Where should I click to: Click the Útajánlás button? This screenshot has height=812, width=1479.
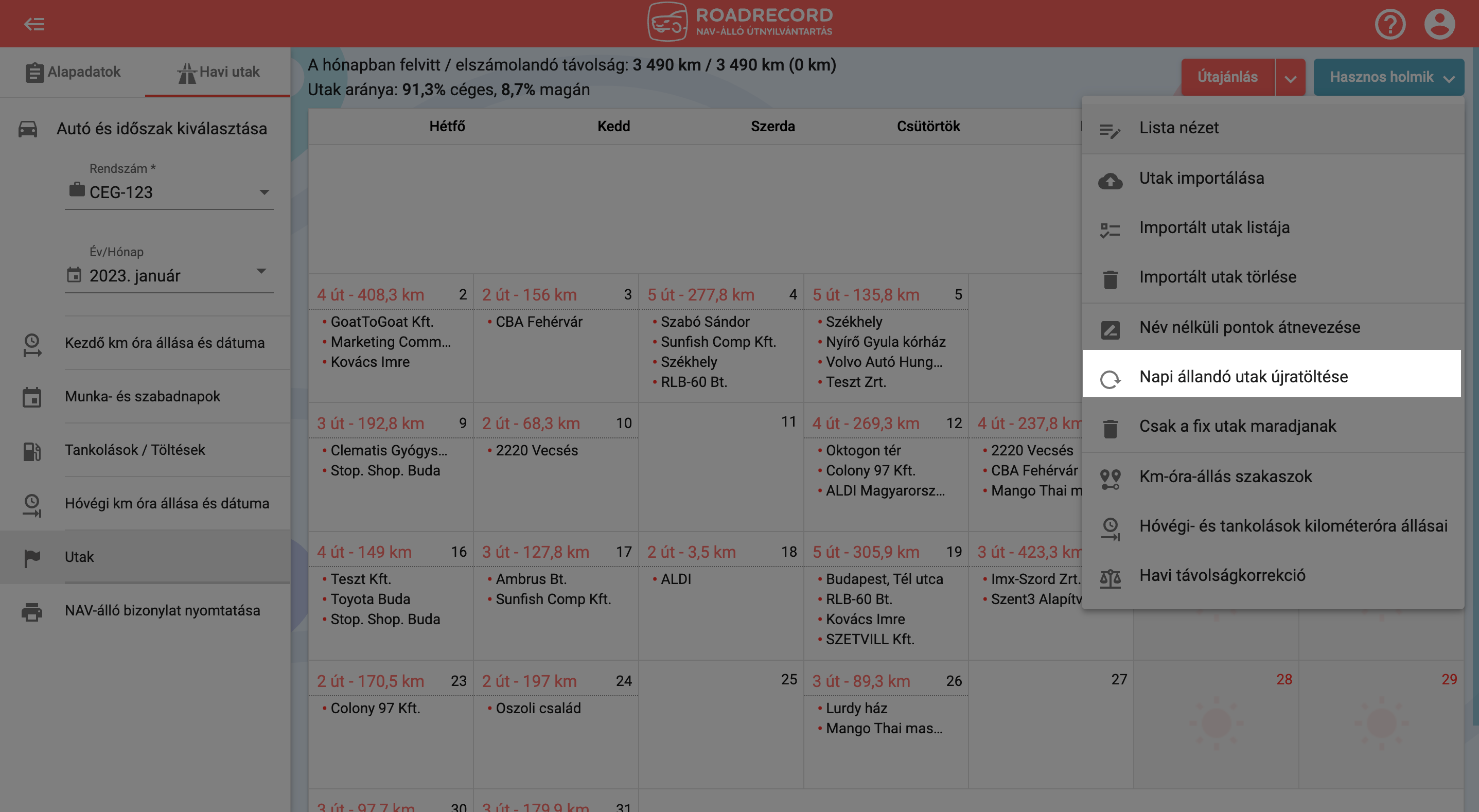[x=1227, y=77]
